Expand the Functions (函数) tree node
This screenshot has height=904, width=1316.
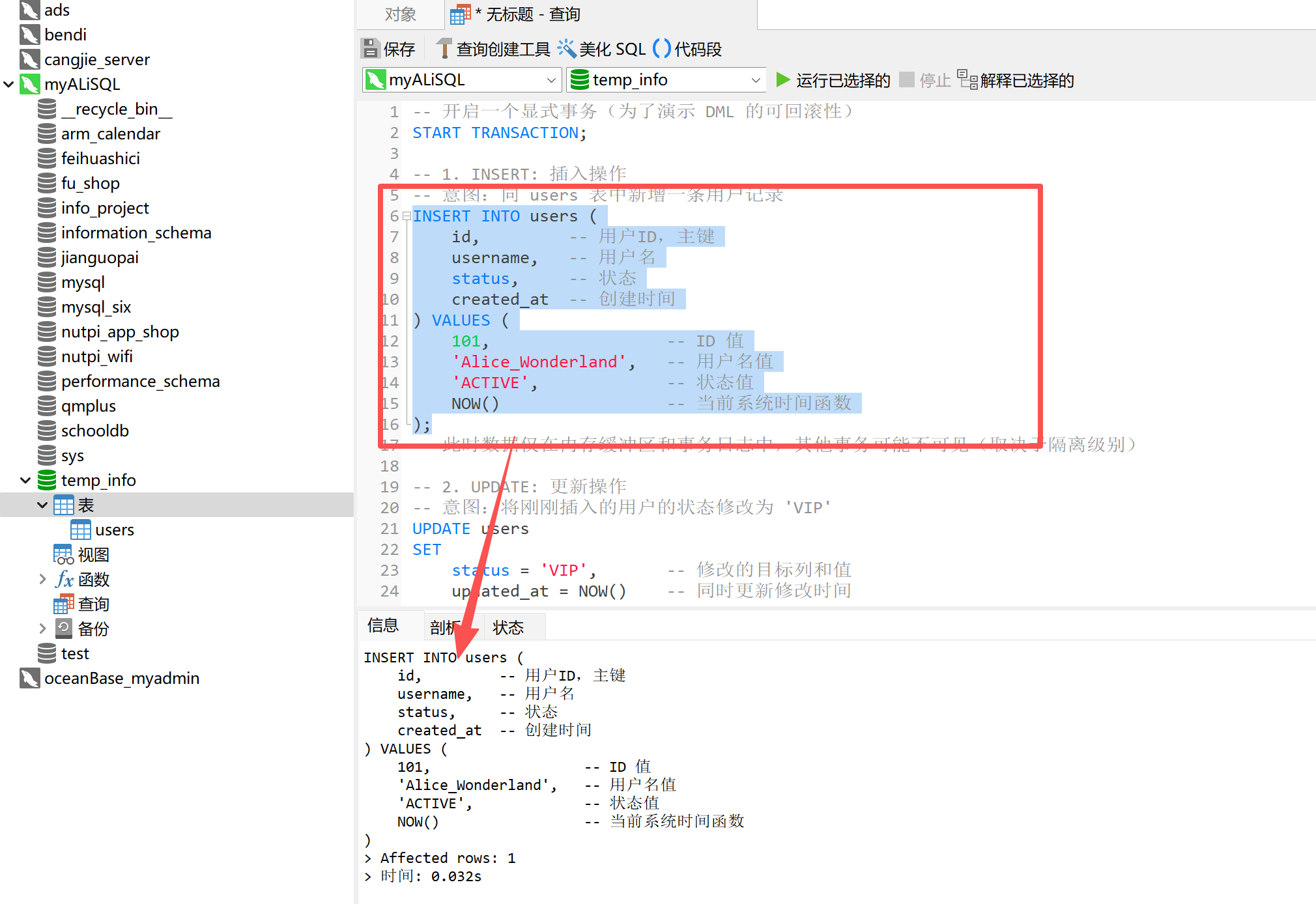coord(42,579)
